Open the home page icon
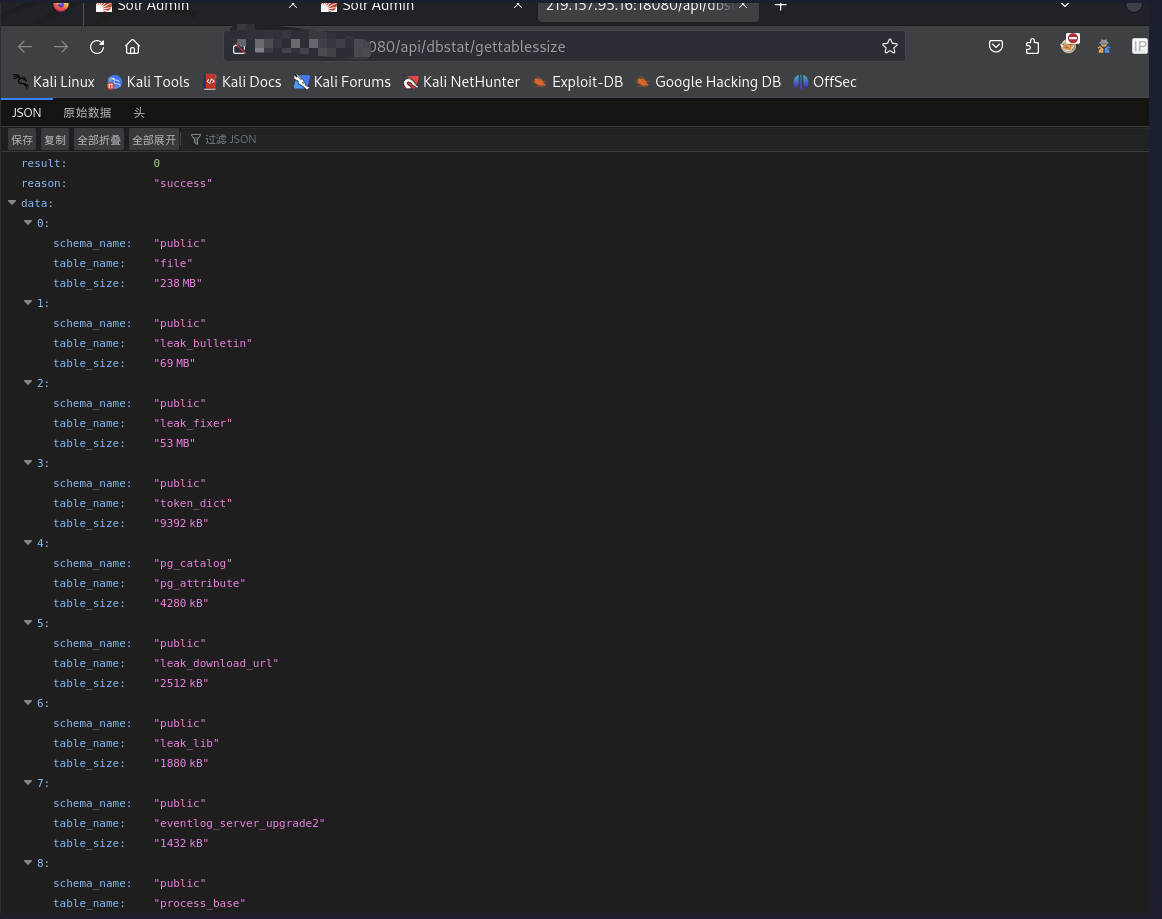1162x919 pixels. (133, 47)
